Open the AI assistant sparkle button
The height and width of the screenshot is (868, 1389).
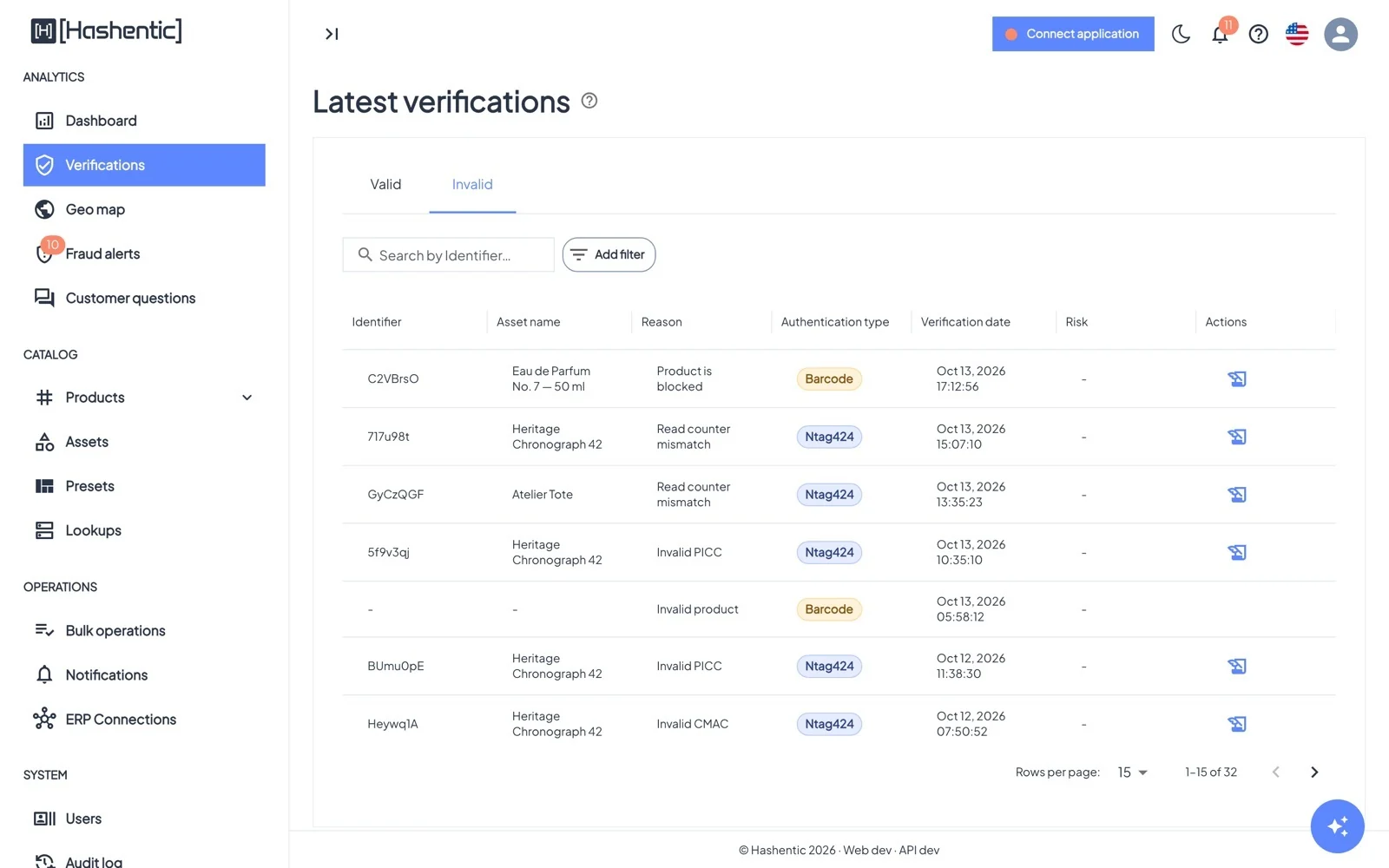(1337, 826)
